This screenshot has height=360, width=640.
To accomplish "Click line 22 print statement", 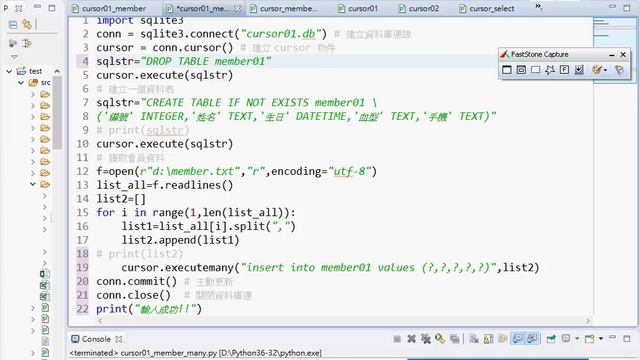I will pos(149,309).
